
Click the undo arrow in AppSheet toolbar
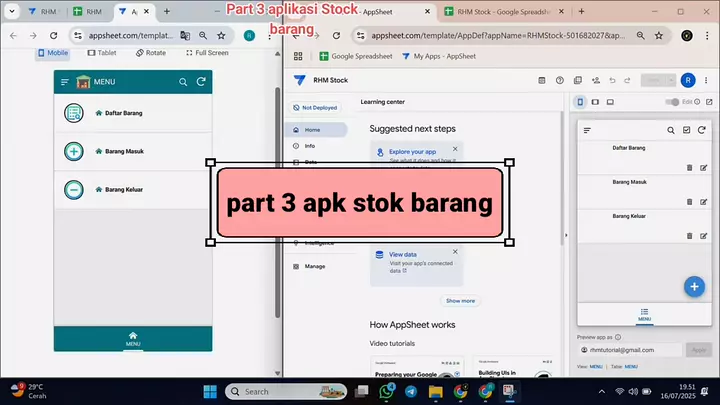tap(612, 80)
